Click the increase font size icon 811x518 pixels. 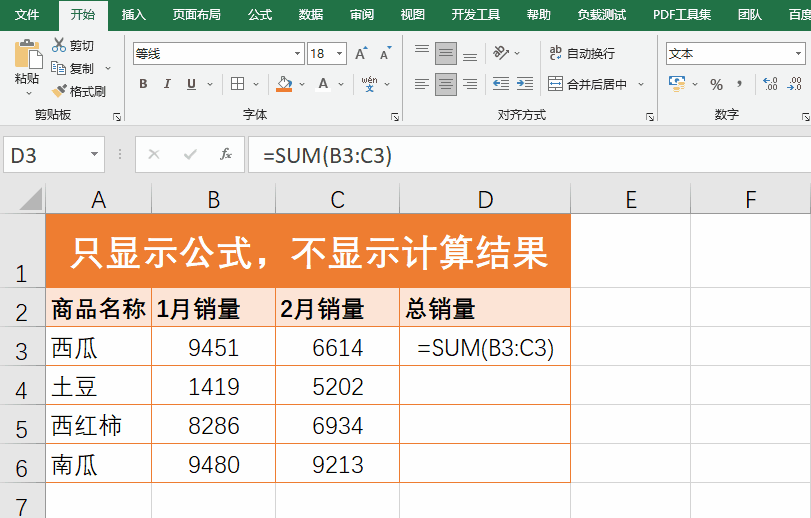(x=361, y=53)
